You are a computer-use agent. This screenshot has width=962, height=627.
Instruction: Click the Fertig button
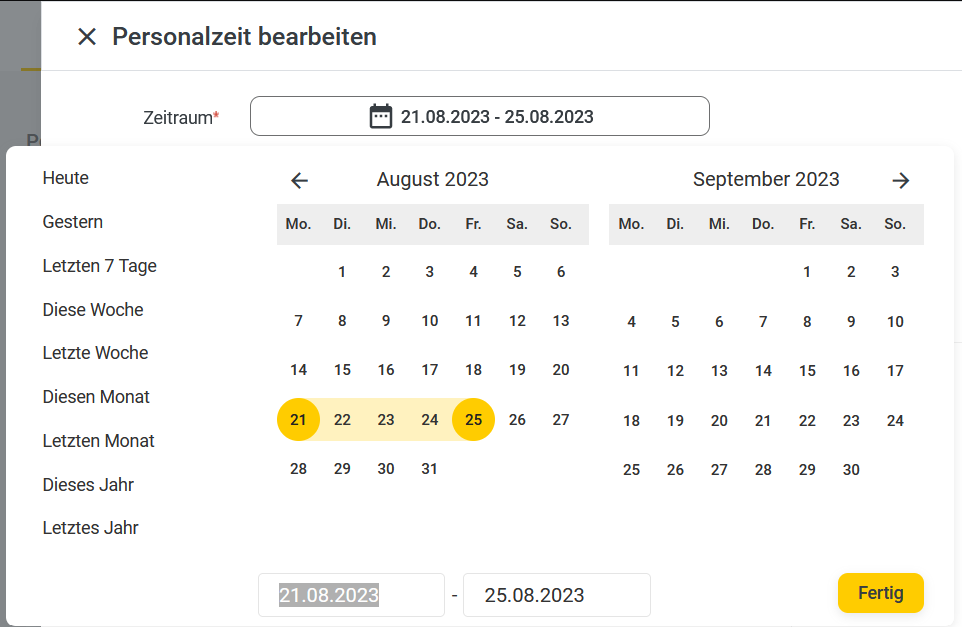point(880,593)
